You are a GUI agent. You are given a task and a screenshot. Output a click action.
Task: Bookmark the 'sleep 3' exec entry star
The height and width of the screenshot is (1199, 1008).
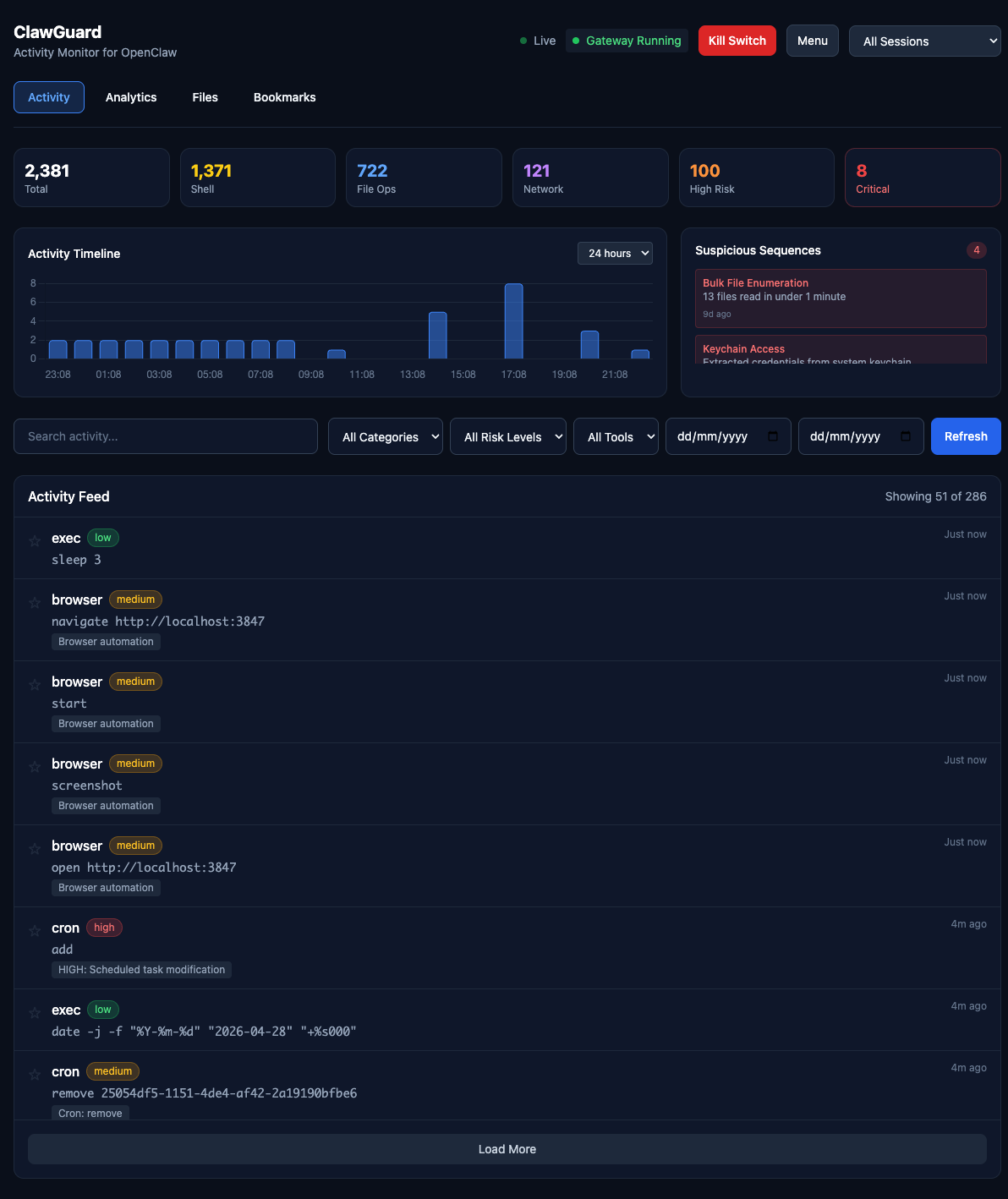tap(35, 540)
